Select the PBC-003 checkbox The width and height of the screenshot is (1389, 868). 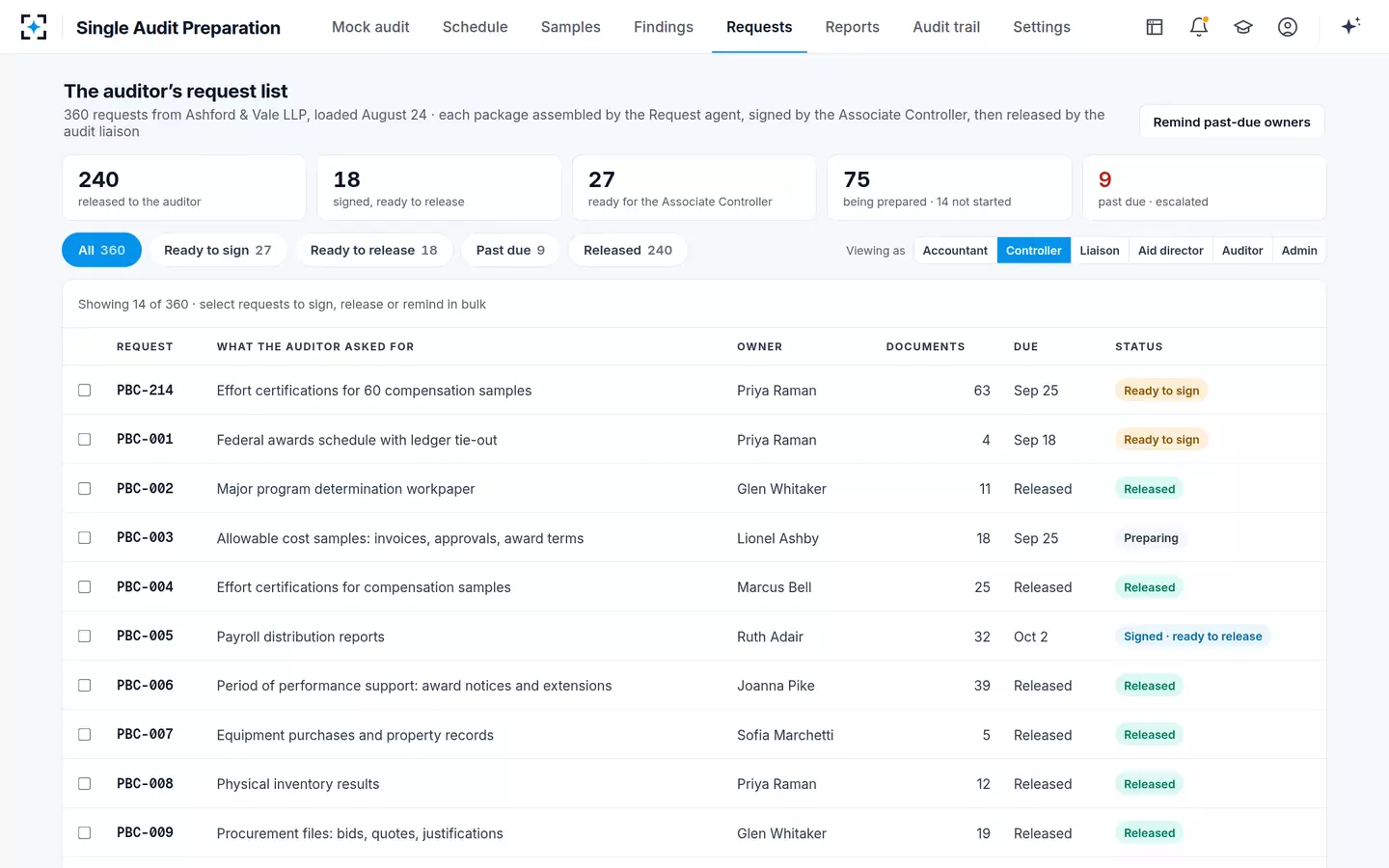coord(85,538)
